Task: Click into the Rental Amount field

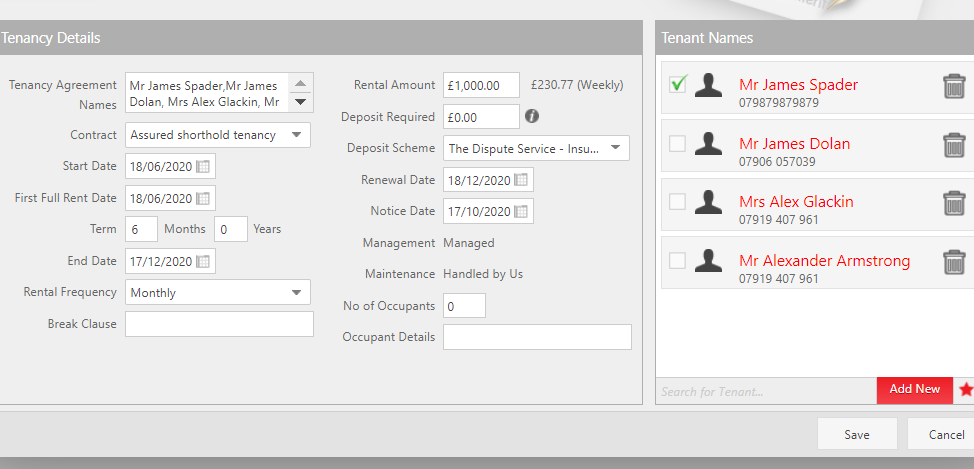Action: [x=481, y=85]
